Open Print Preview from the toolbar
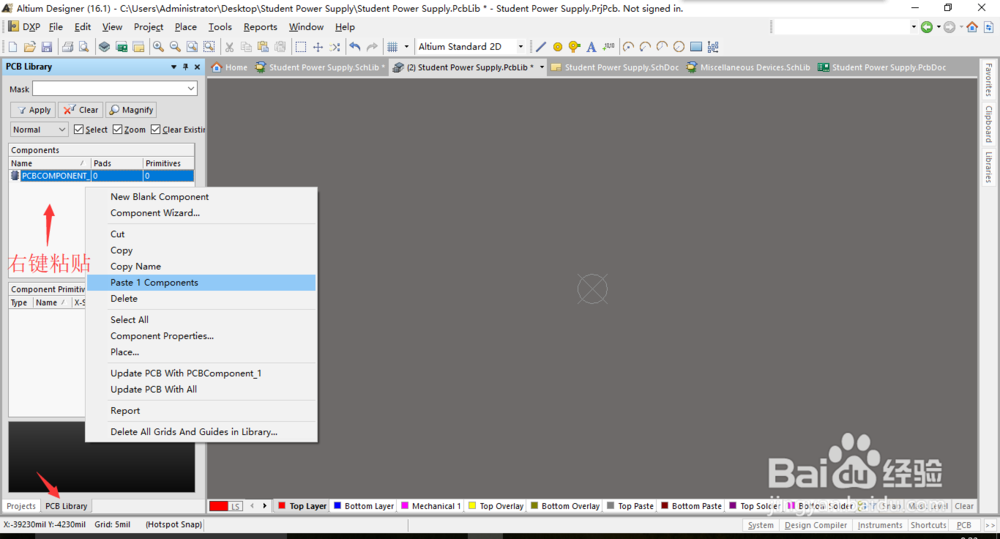Viewport: 1000px width, 539px height. point(84,47)
